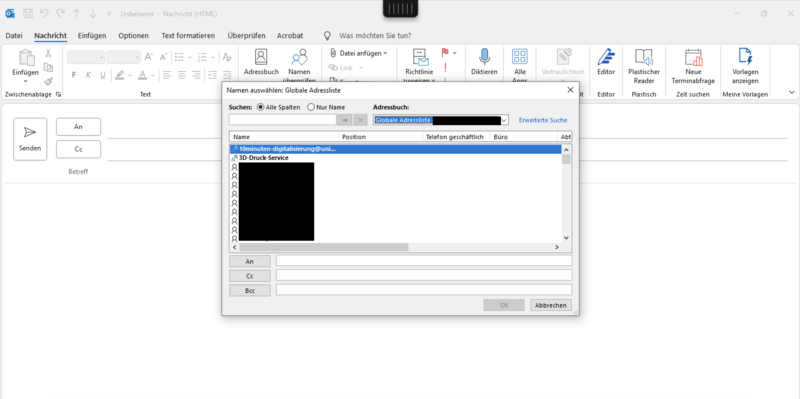Image resolution: width=800 pixels, height=399 pixels.
Task: Open Neue Terminabfrage calendar icon
Action: [693, 66]
